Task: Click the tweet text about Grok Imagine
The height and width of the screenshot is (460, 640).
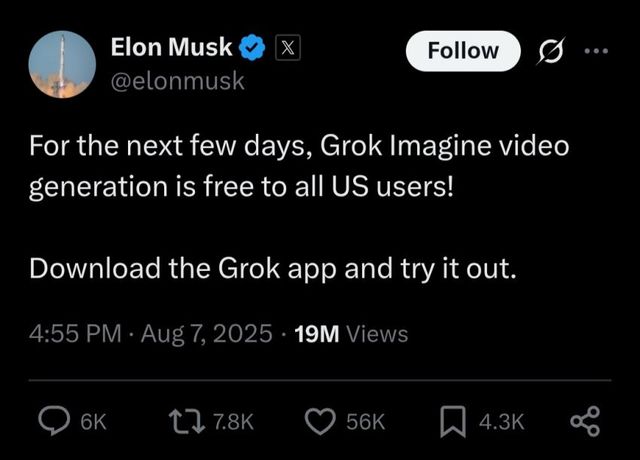Action: 300,165
